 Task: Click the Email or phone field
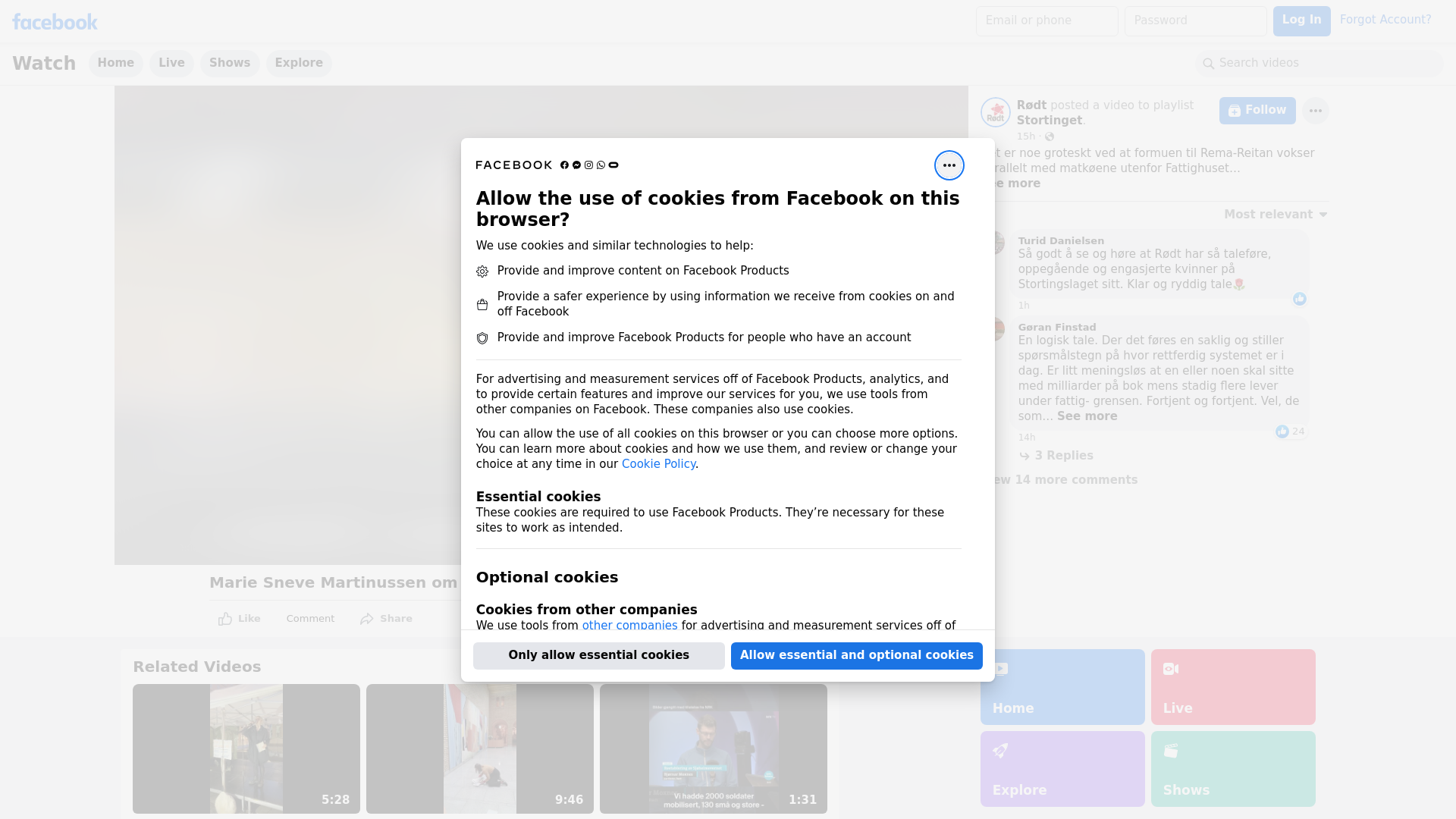pyautogui.click(x=1046, y=20)
